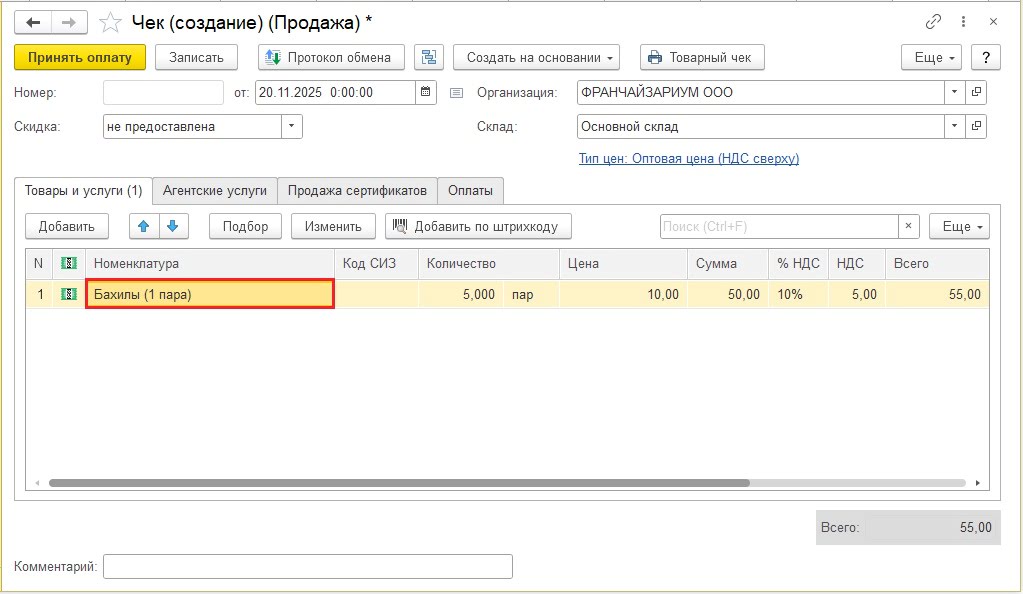1023x594 pixels.
Task: Clear the search field with X
Action: point(908,226)
